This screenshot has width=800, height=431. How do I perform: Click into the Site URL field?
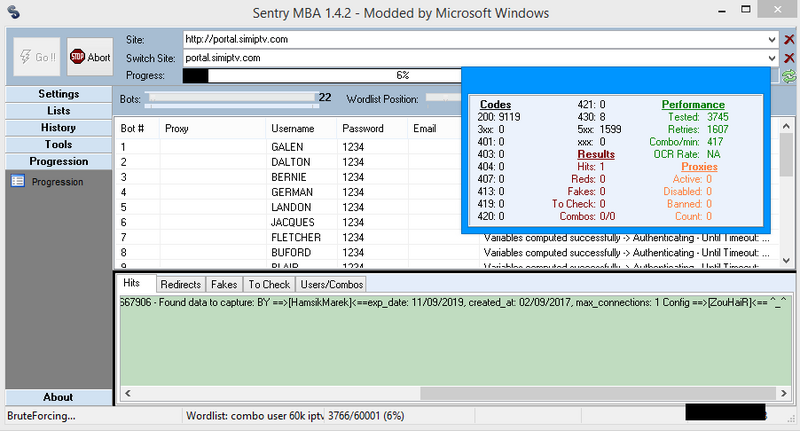[x=473, y=39]
